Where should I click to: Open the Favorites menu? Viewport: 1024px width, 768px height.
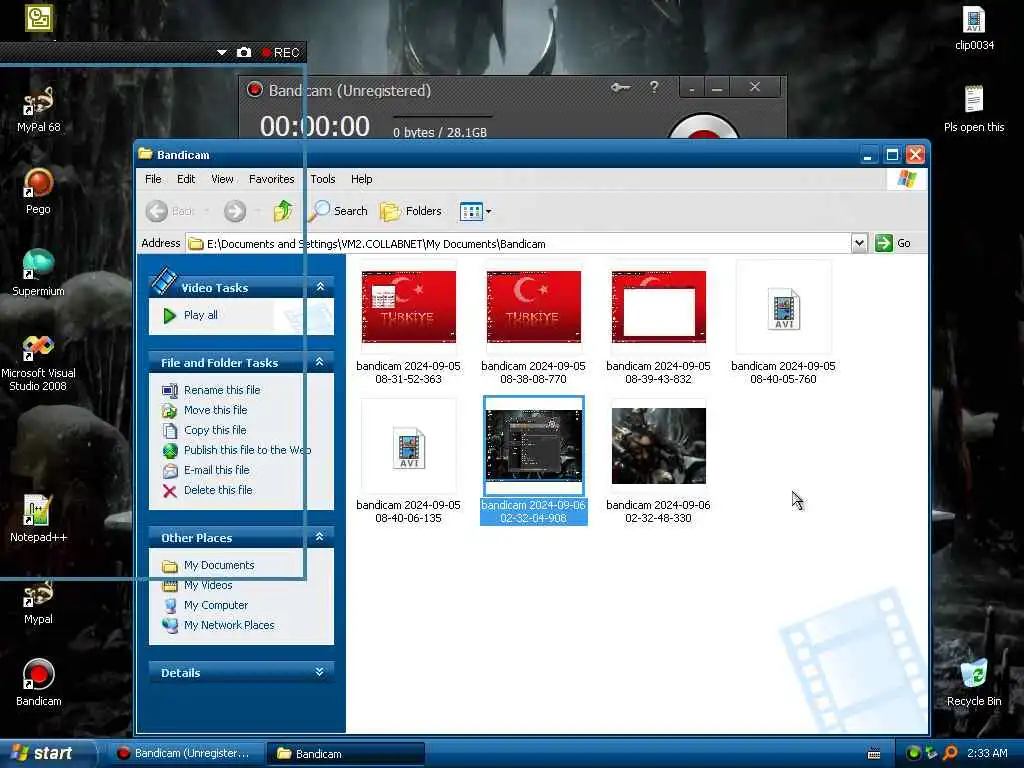coord(272,179)
